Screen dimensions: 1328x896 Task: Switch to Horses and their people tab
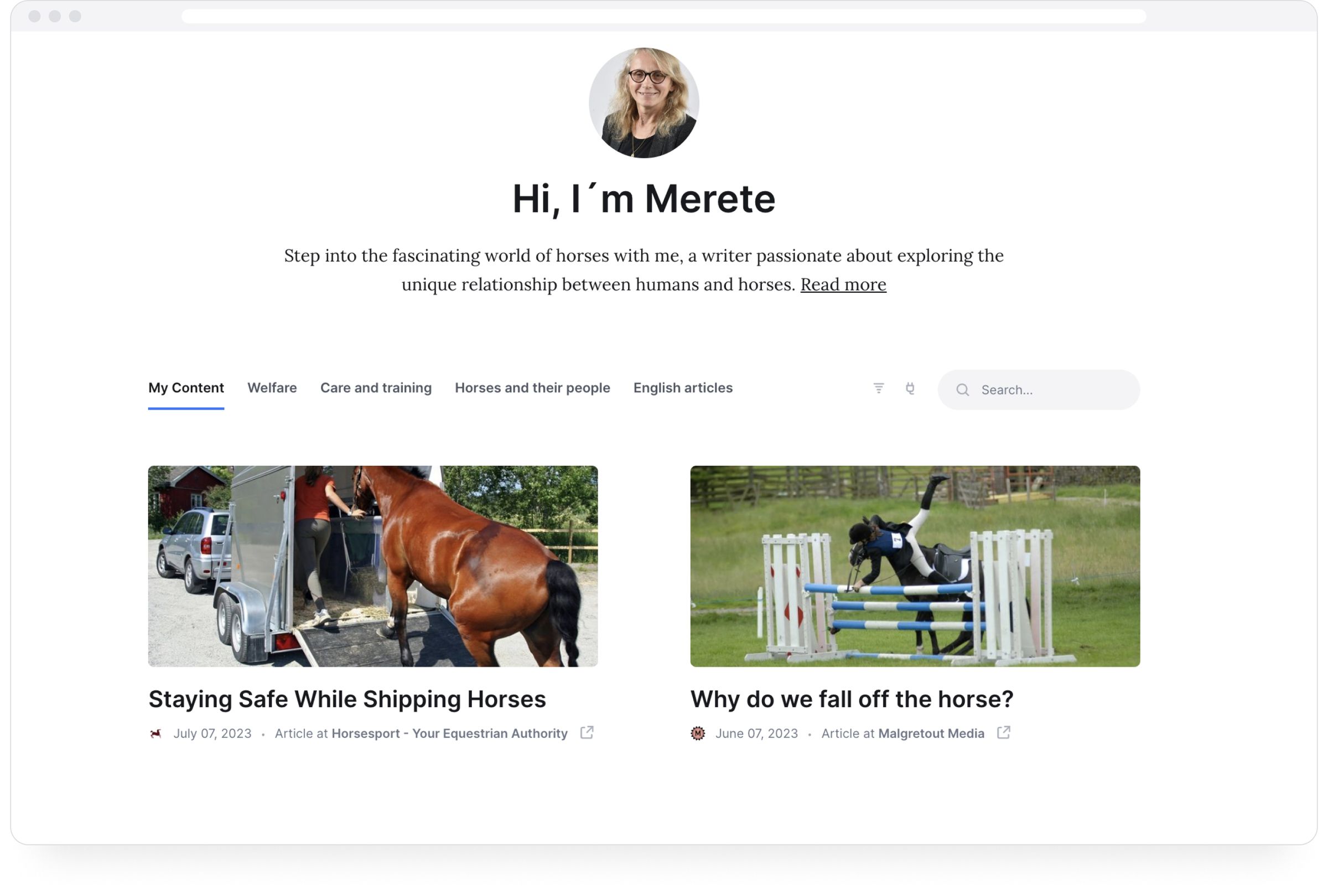[532, 387]
